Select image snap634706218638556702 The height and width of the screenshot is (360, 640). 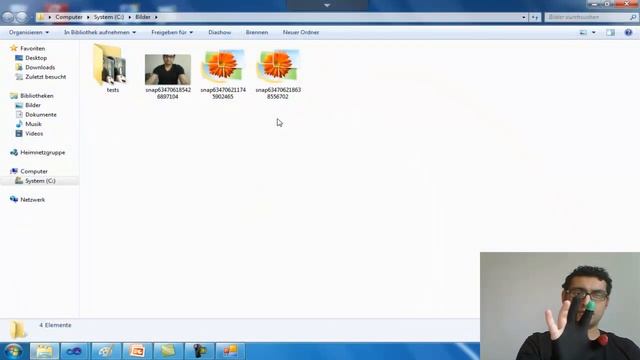278,74
